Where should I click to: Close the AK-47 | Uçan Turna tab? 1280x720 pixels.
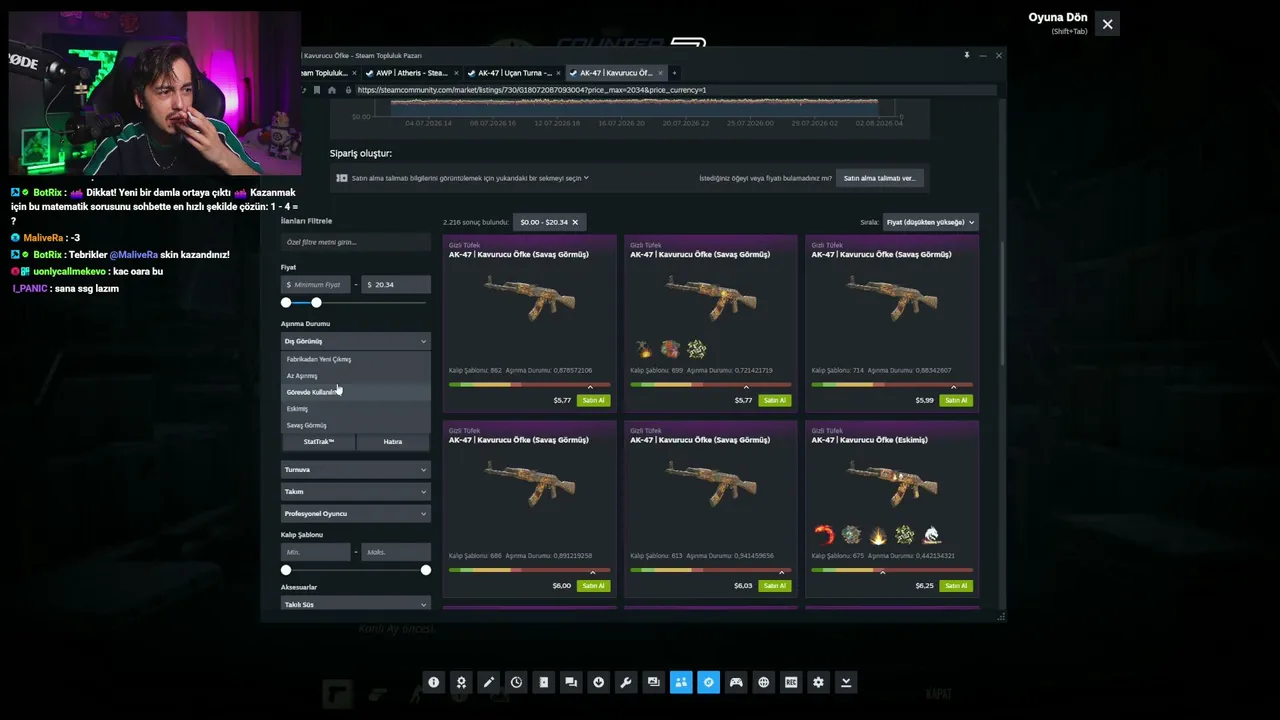click(558, 73)
